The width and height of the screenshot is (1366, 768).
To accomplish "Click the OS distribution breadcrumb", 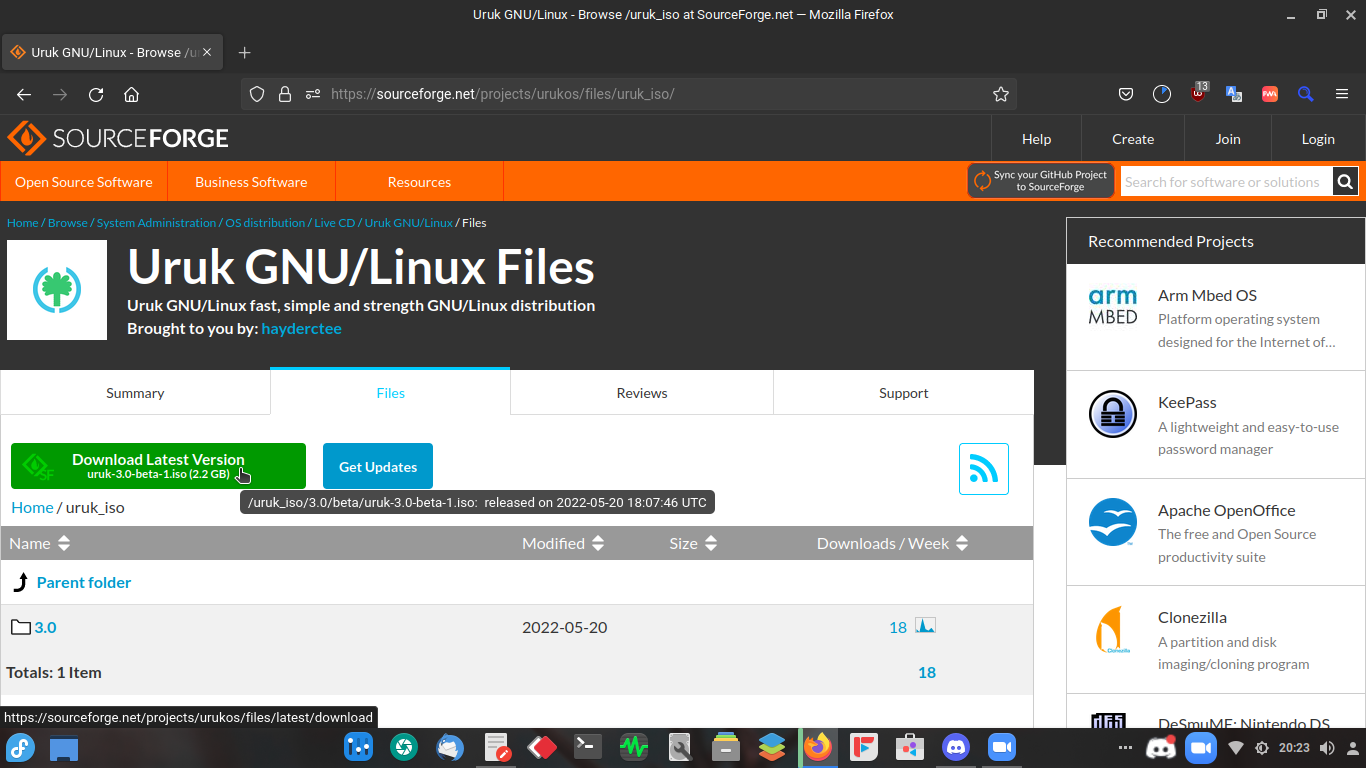I will pyautogui.click(x=265, y=223).
